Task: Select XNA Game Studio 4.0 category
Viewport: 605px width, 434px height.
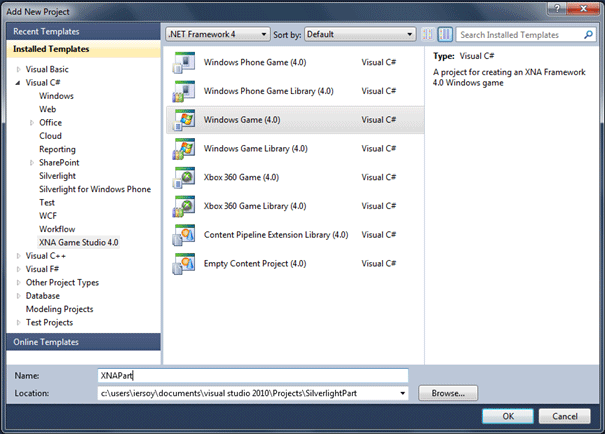Action: [79, 243]
